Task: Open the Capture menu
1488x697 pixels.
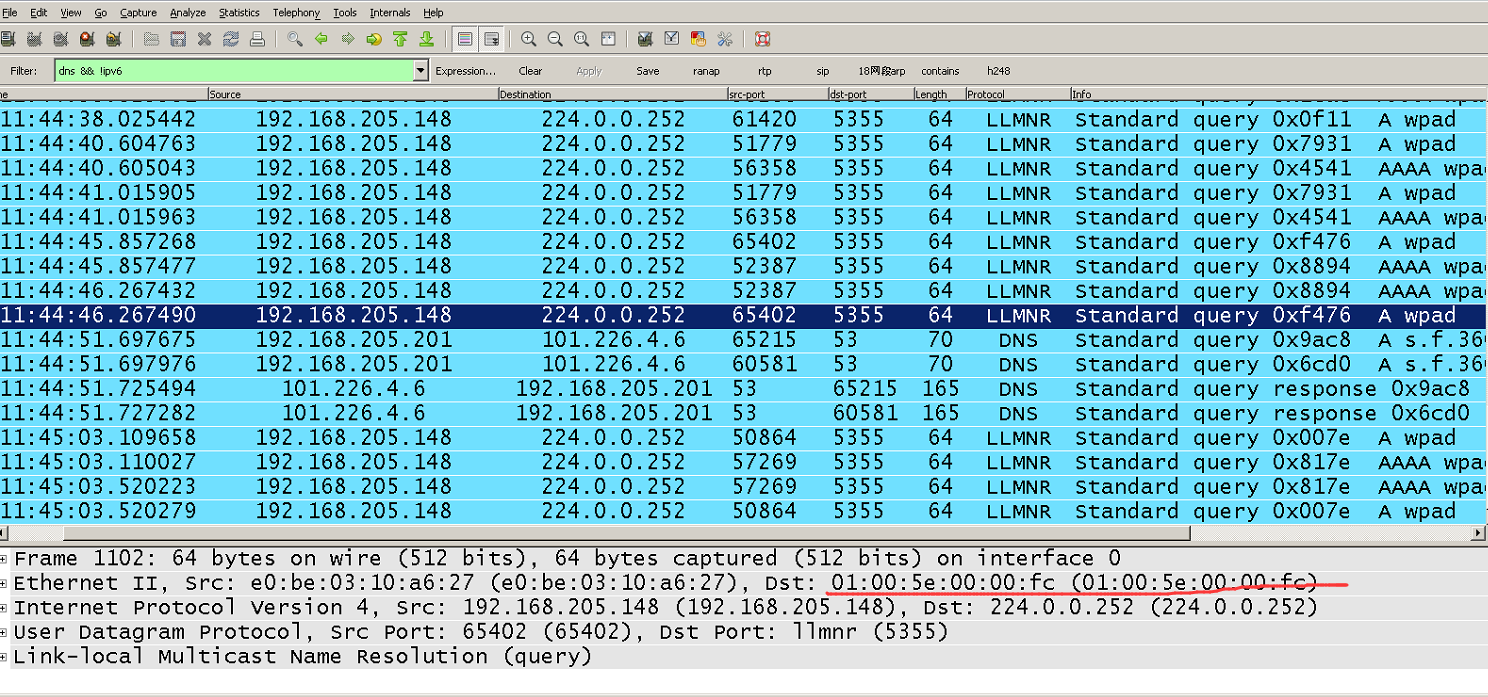Action: click(x=138, y=12)
